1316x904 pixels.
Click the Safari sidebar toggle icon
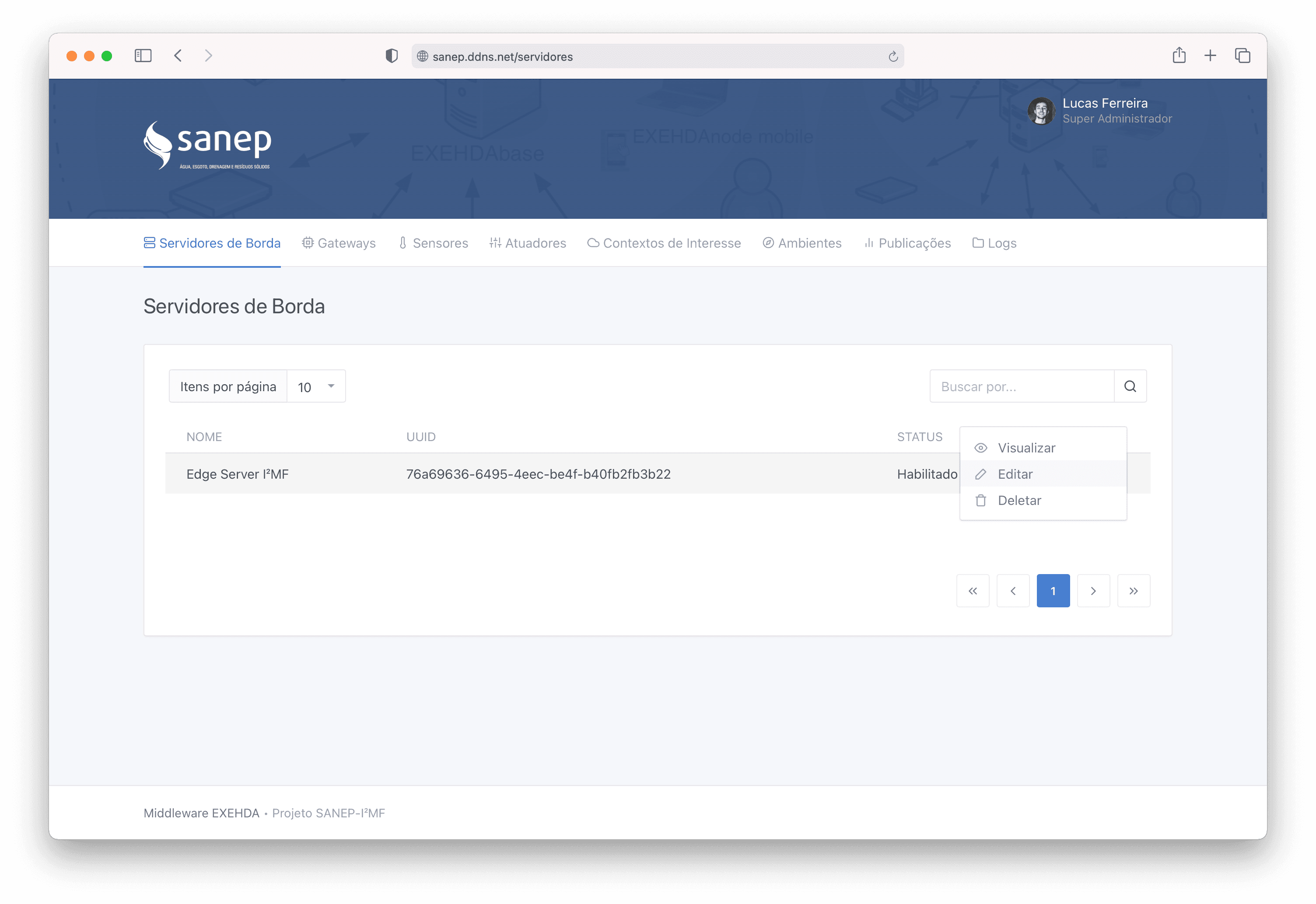click(x=143, y=56)
